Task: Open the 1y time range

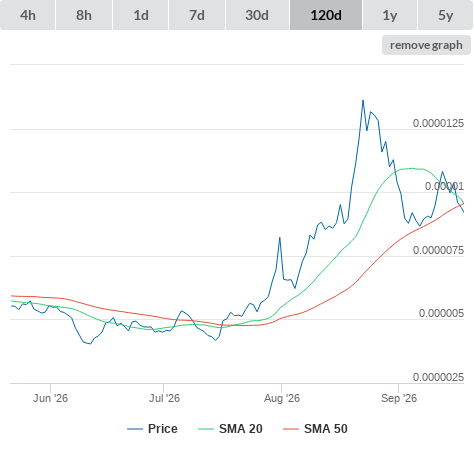Action: [x=390, y=15]
